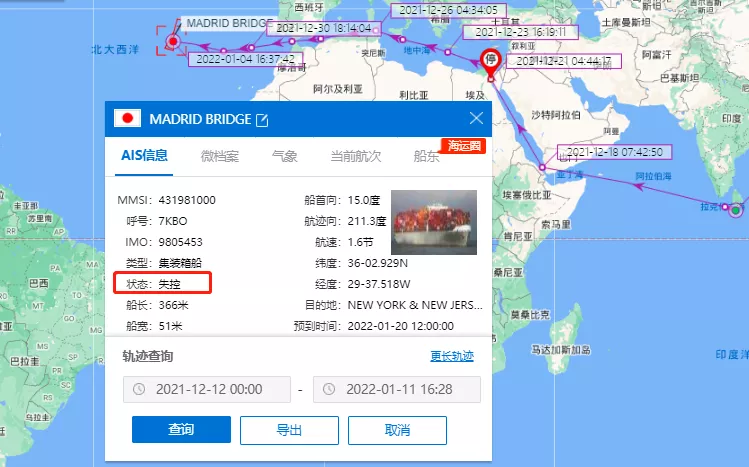The width and height of the screenshot is (749, 467).
Task: Click the container ship photo thumbnail
Action: pyautogui.click(x=434, y=222)
